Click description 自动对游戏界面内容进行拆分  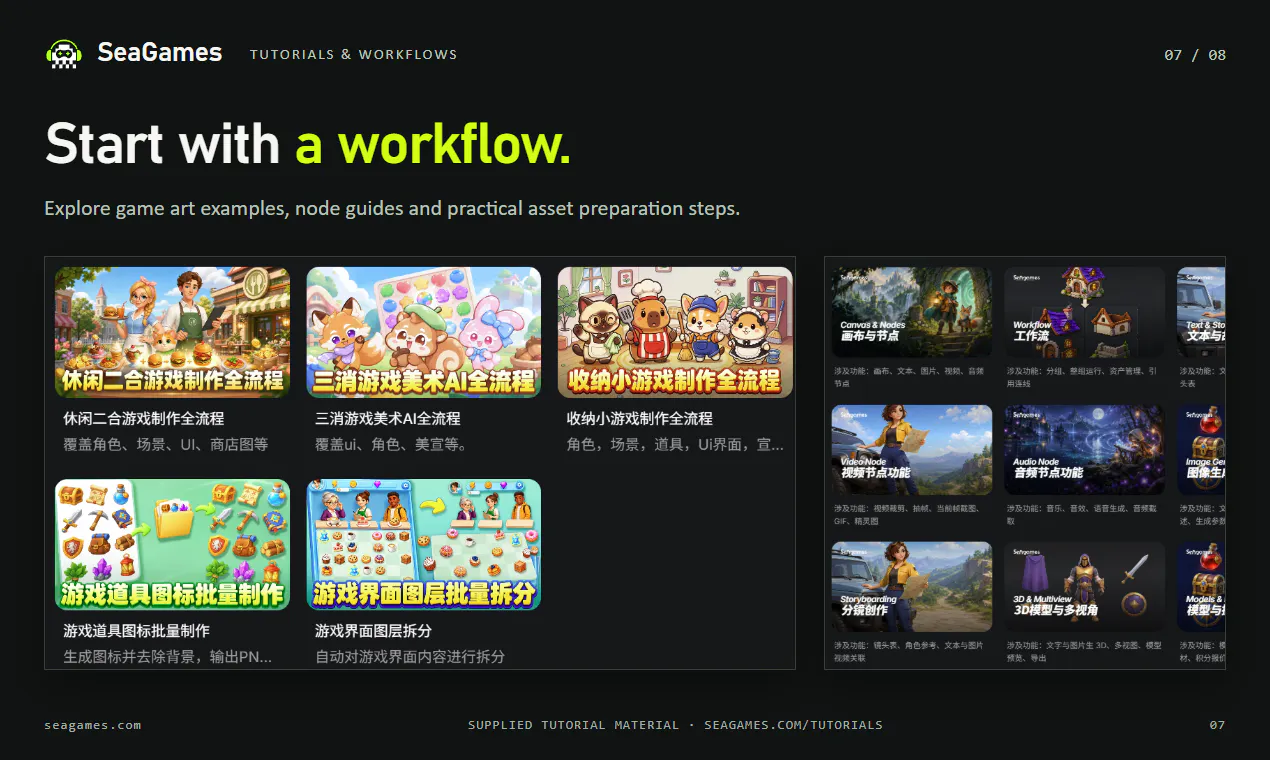click(410, 657)
